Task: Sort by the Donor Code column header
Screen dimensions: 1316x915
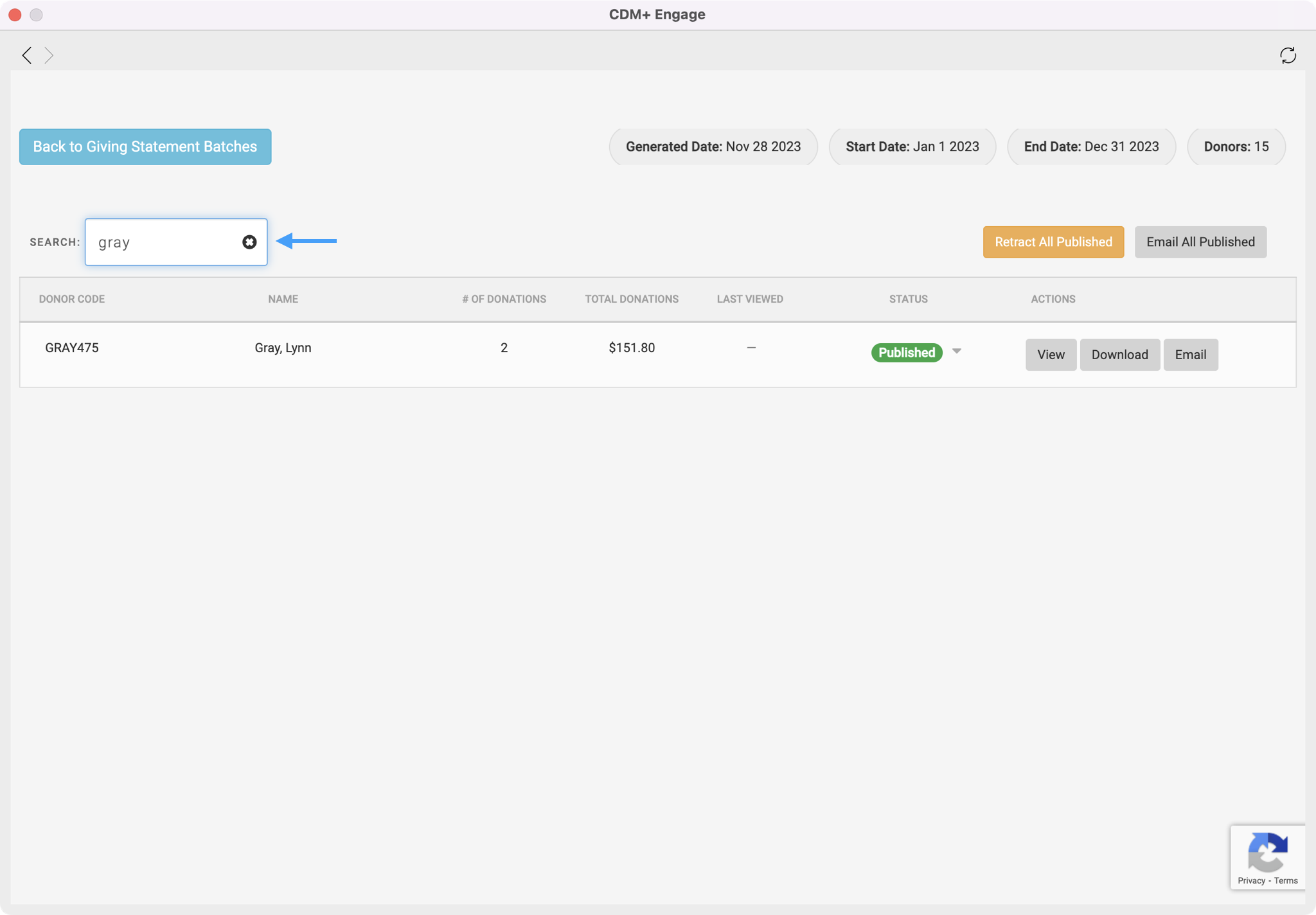Action: pyautogui.click(x=72, y=299)
